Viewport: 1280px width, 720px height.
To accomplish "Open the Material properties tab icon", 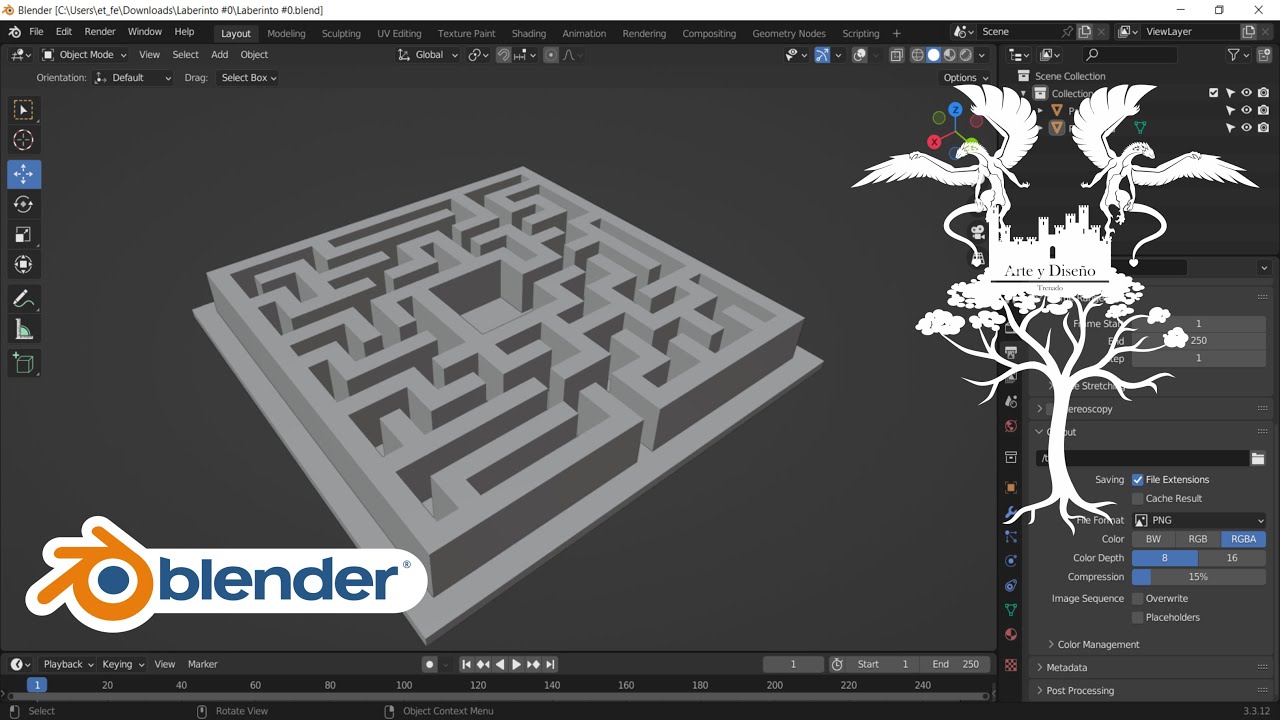I will pos(1011,634).
